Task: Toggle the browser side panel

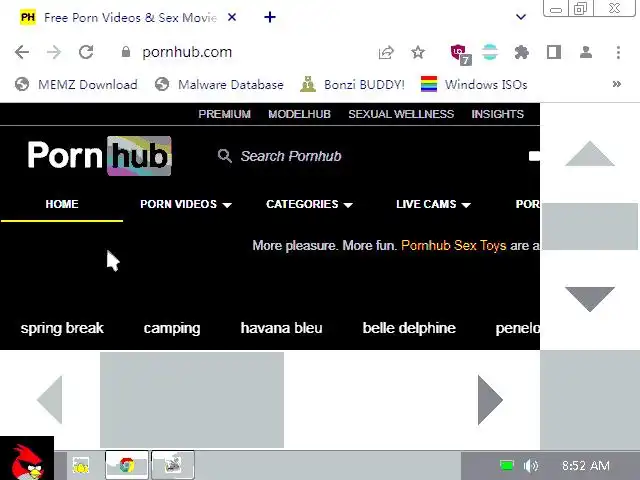Action: tap(554, 52)
